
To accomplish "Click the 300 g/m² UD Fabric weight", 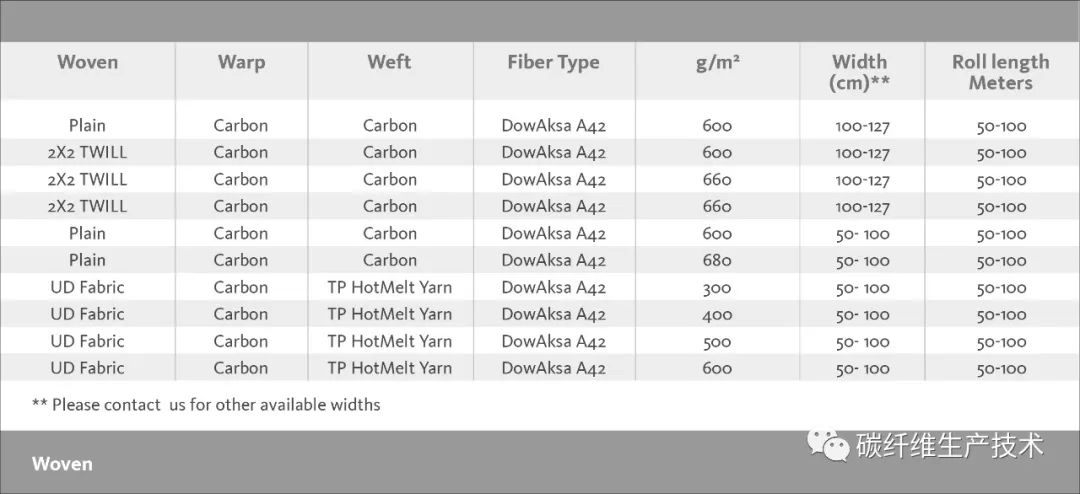I will 717,288.
